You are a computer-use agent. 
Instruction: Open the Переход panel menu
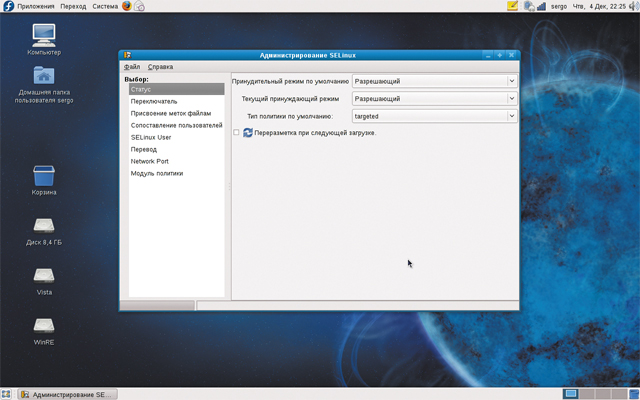pos(73,6)
